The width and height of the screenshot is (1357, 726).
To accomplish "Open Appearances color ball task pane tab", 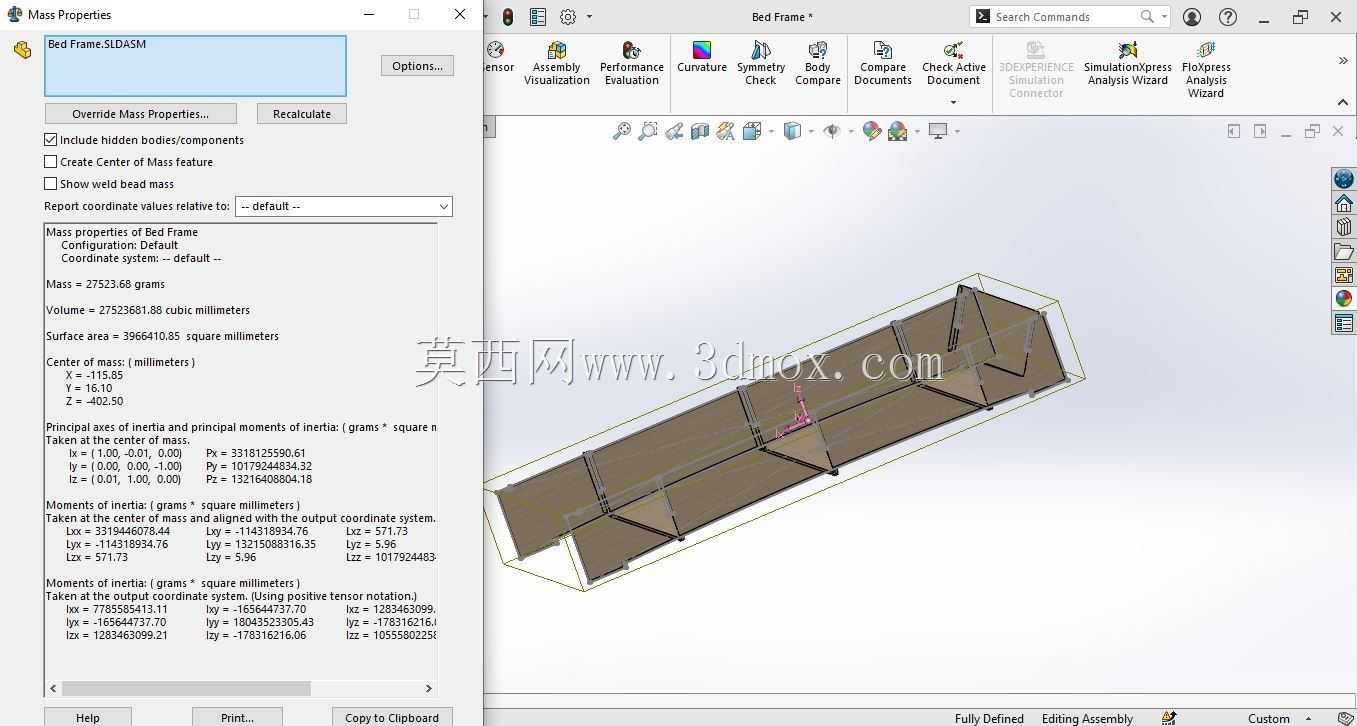I will [x=1343, y=299].
